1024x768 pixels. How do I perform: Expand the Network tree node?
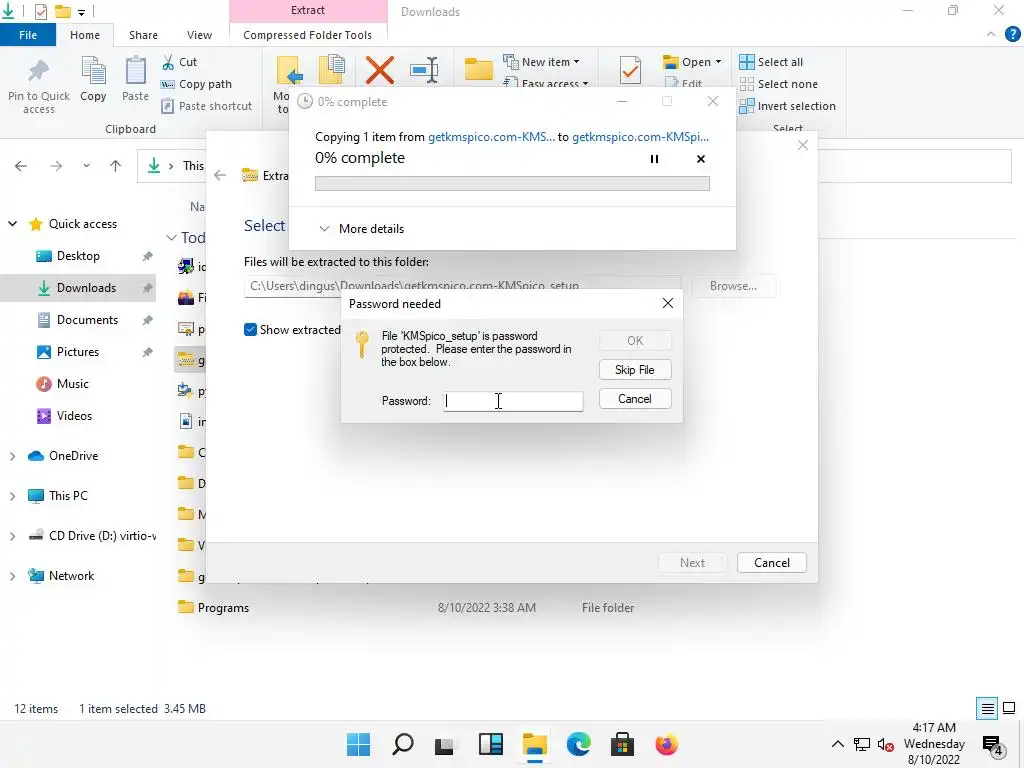click(12, 576)
